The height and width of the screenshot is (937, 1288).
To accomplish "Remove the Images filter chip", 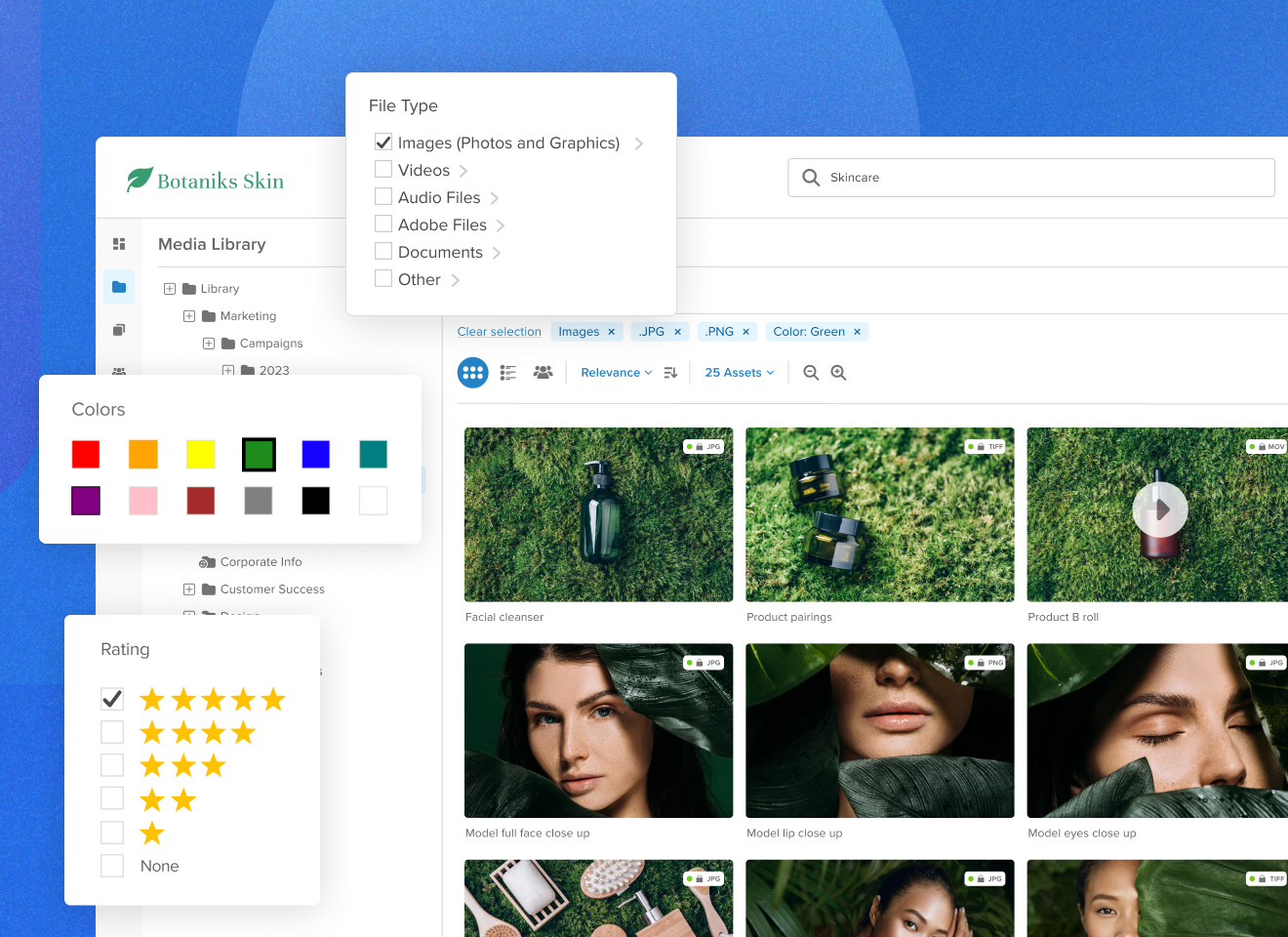I will [612, 332].
